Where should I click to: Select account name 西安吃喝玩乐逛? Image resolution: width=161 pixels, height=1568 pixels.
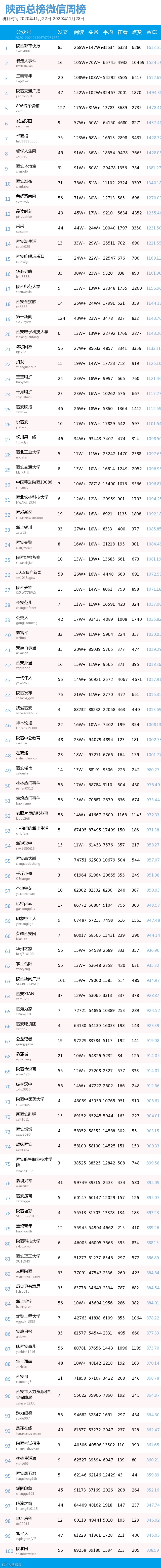[x=30, y=257]
